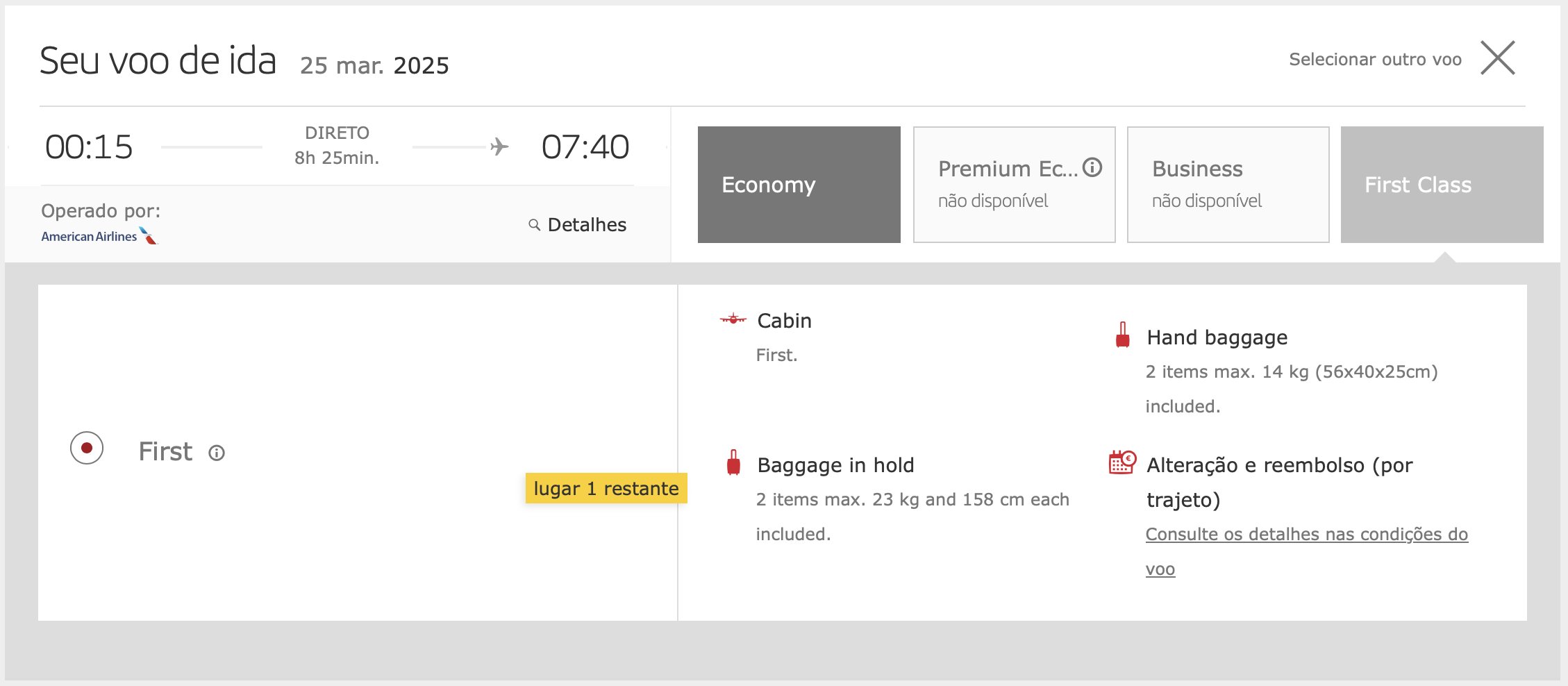Click the American Airlines logo
The height and width of the screenshot is (686, 1568).
point(99,236)
